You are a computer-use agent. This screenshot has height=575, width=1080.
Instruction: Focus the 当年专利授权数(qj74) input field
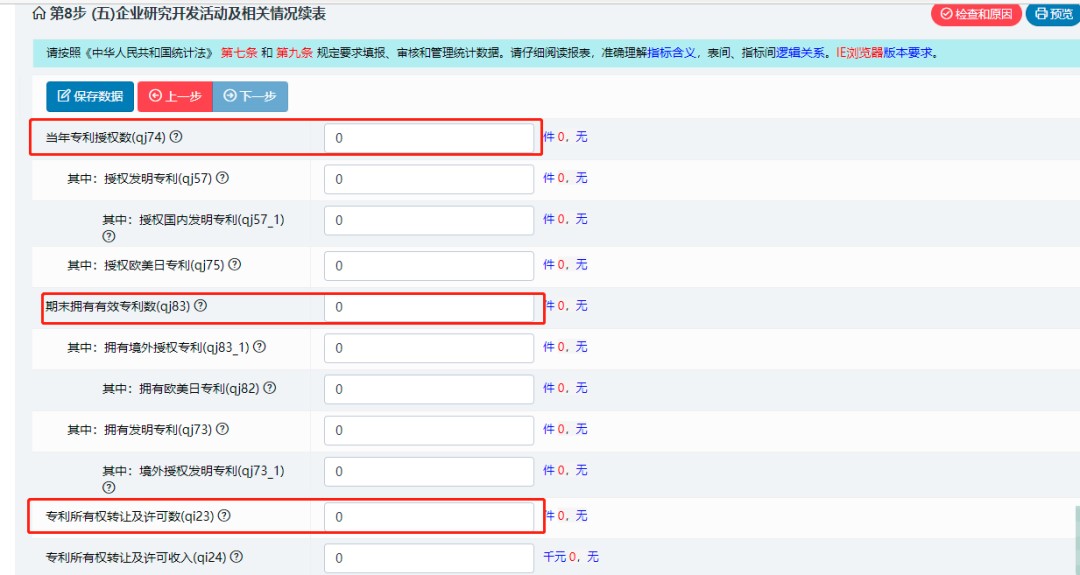[429, 138]
